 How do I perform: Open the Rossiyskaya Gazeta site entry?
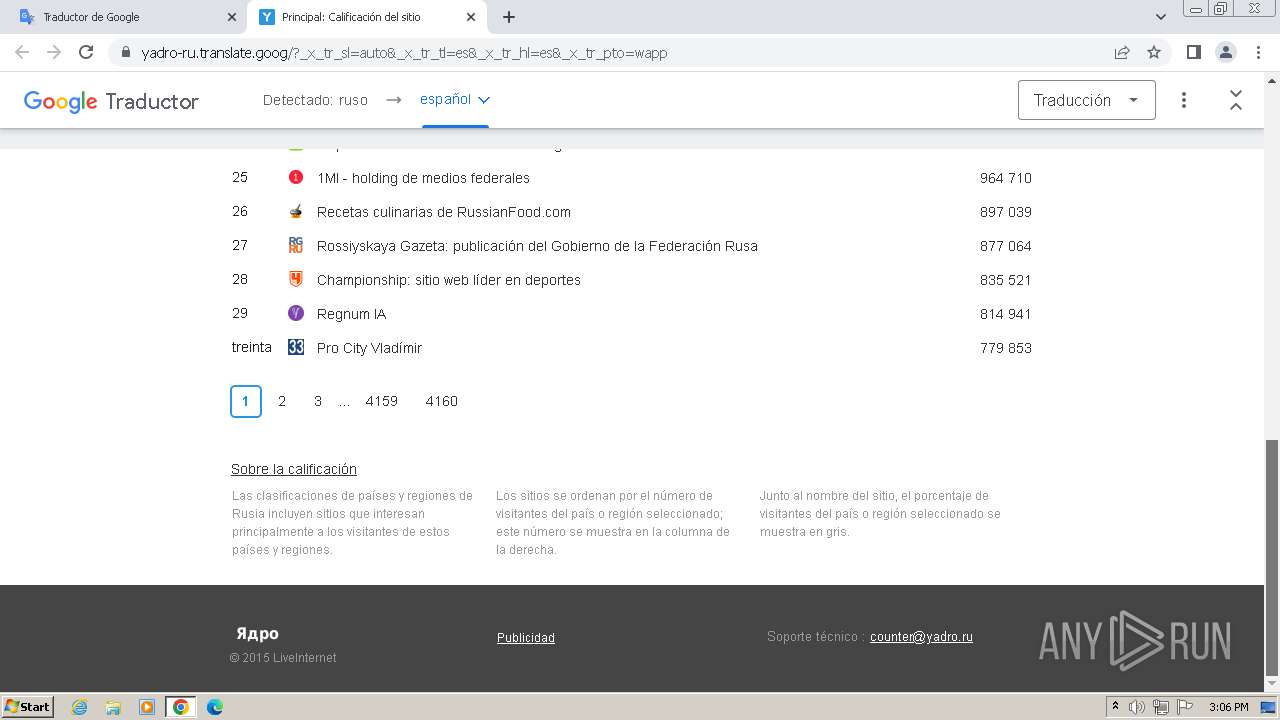point(537,246)
